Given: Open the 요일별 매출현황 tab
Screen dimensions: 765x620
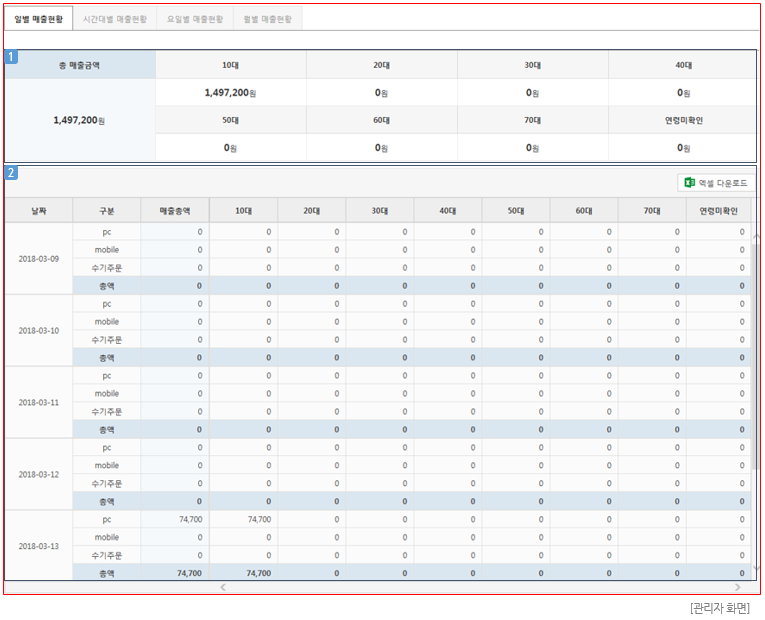Looking at the screenshot, I should [x=194, y=19].
